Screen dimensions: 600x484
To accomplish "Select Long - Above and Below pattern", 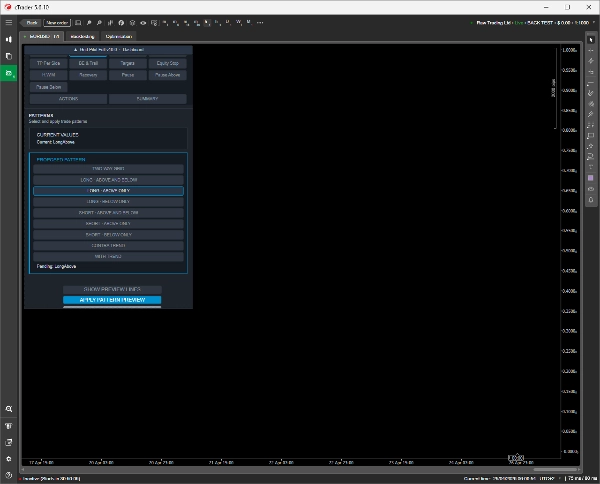I will click(x=108, y=180).
